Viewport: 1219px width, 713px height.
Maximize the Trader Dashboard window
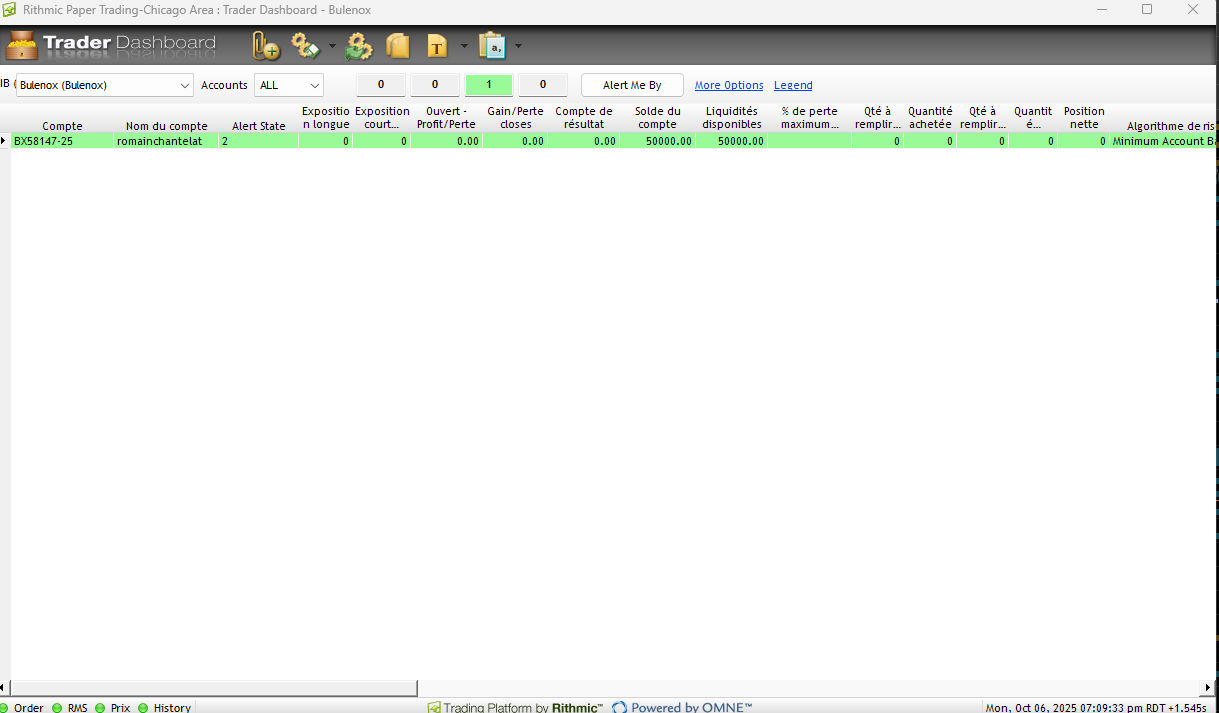coord(1147,9)
